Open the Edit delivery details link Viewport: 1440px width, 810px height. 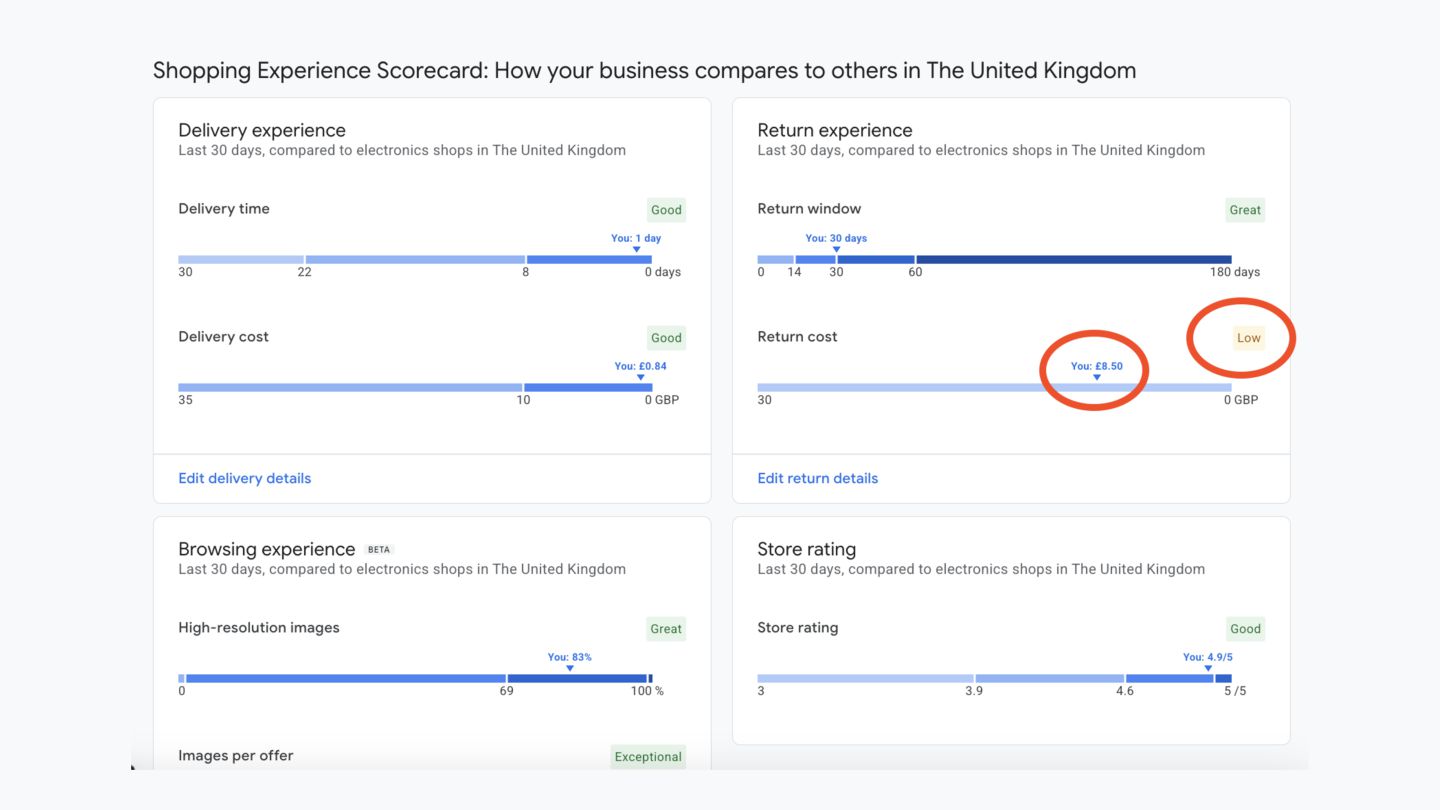244,478
